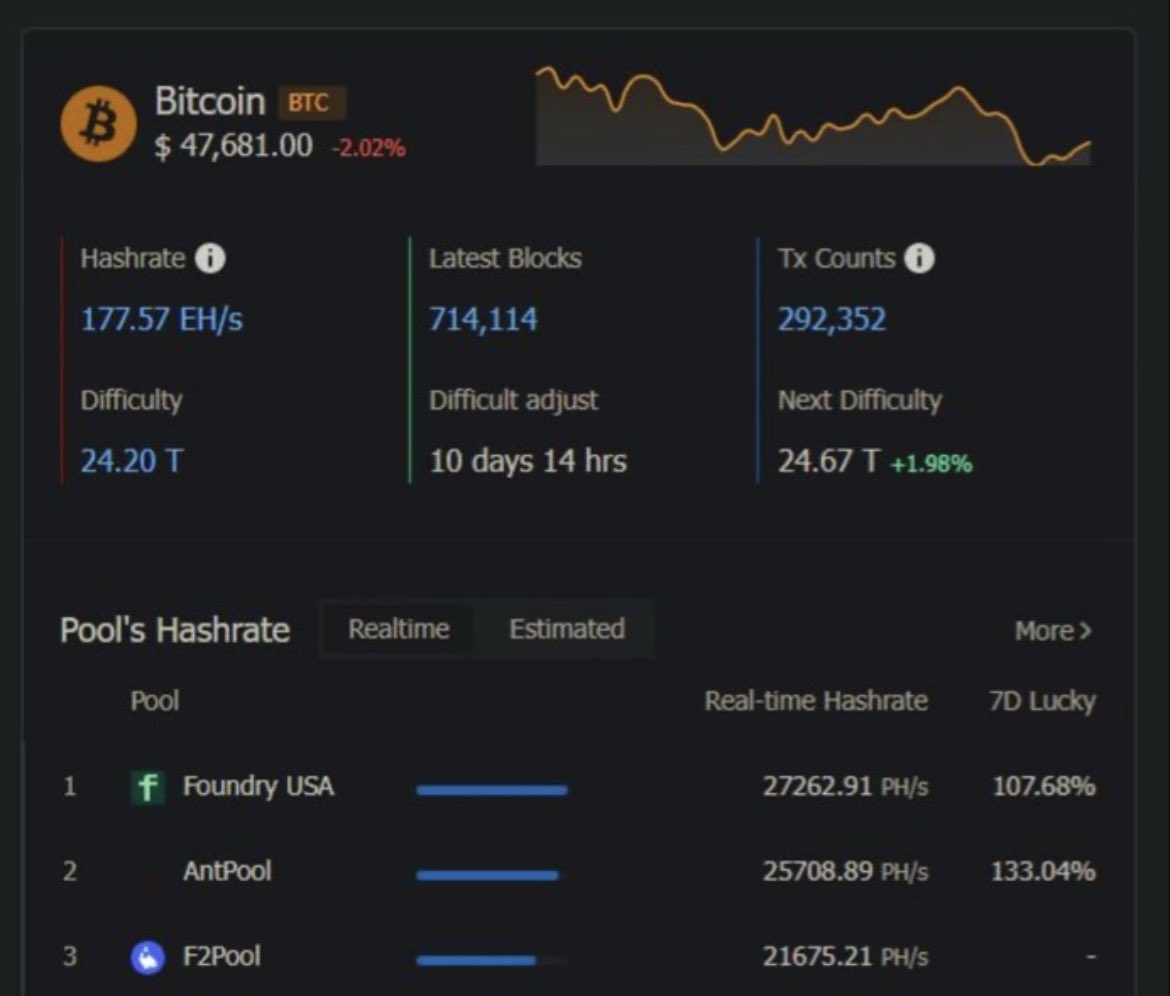
Task: Click the $ 47,681.00 price
Action: (x=234, y=145)
